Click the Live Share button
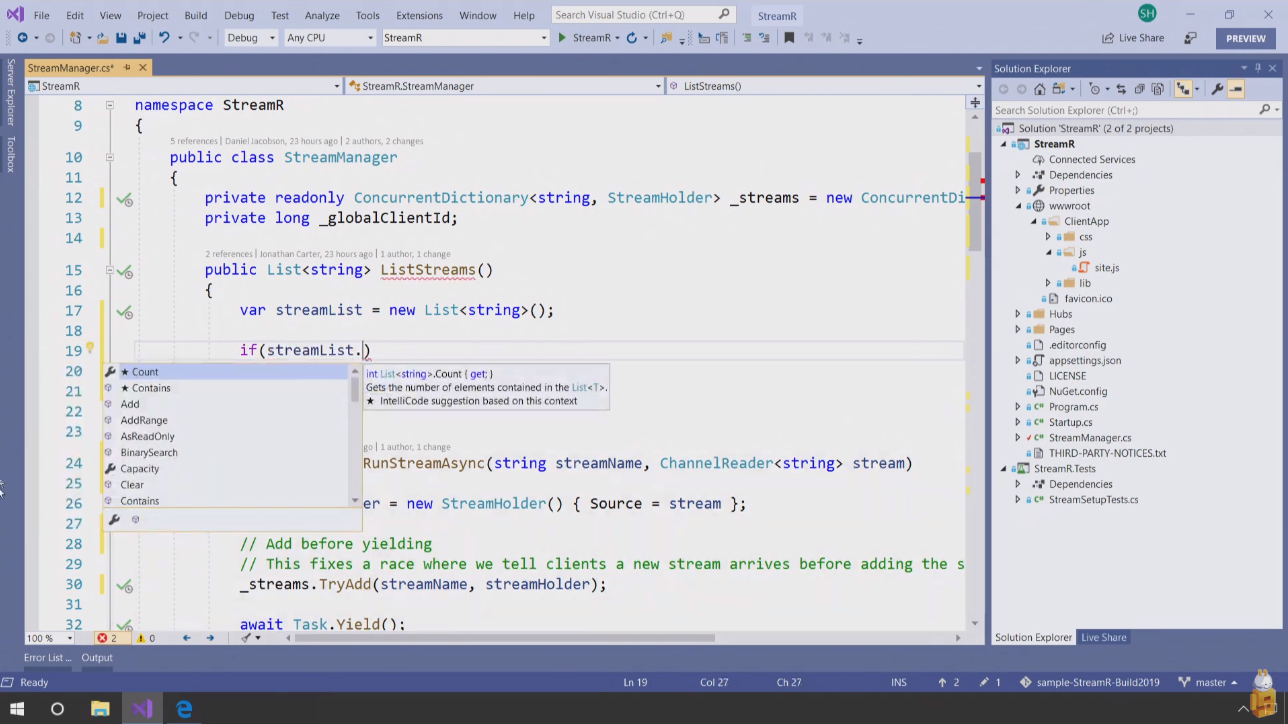 (1133, 38)
